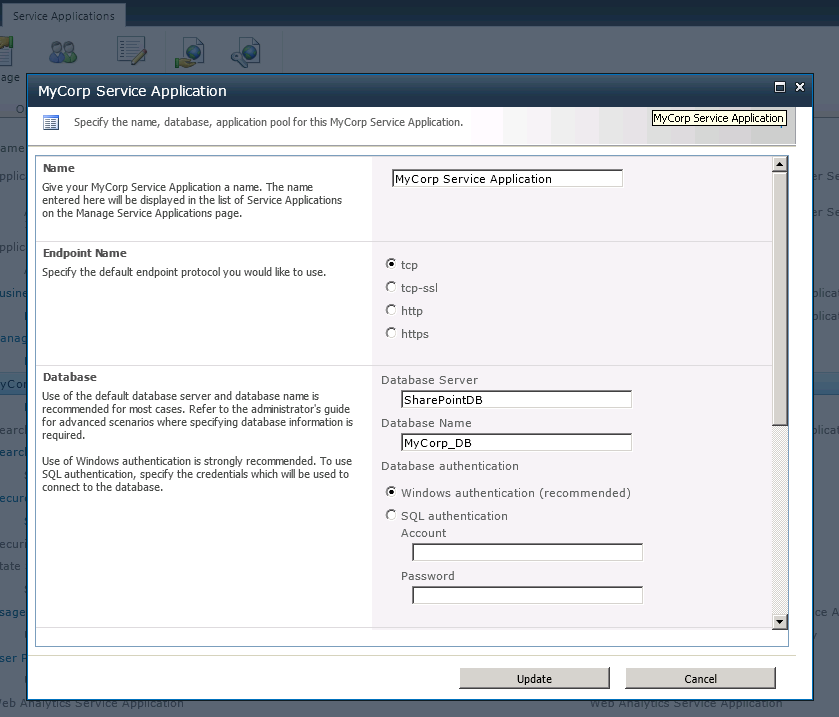Focus the Password input field
The height and width of the screenshot is (717, 839).
coord(527,596)
